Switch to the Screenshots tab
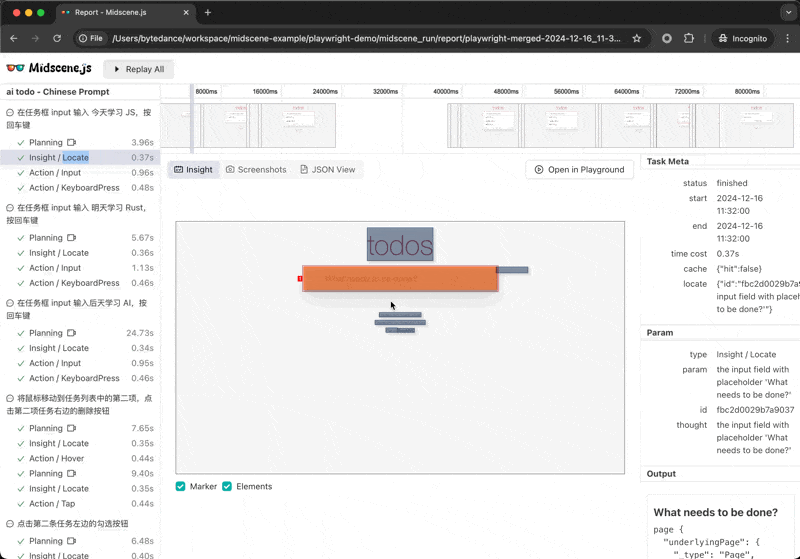This screenshot has width=800, height=559. [256, 169]
